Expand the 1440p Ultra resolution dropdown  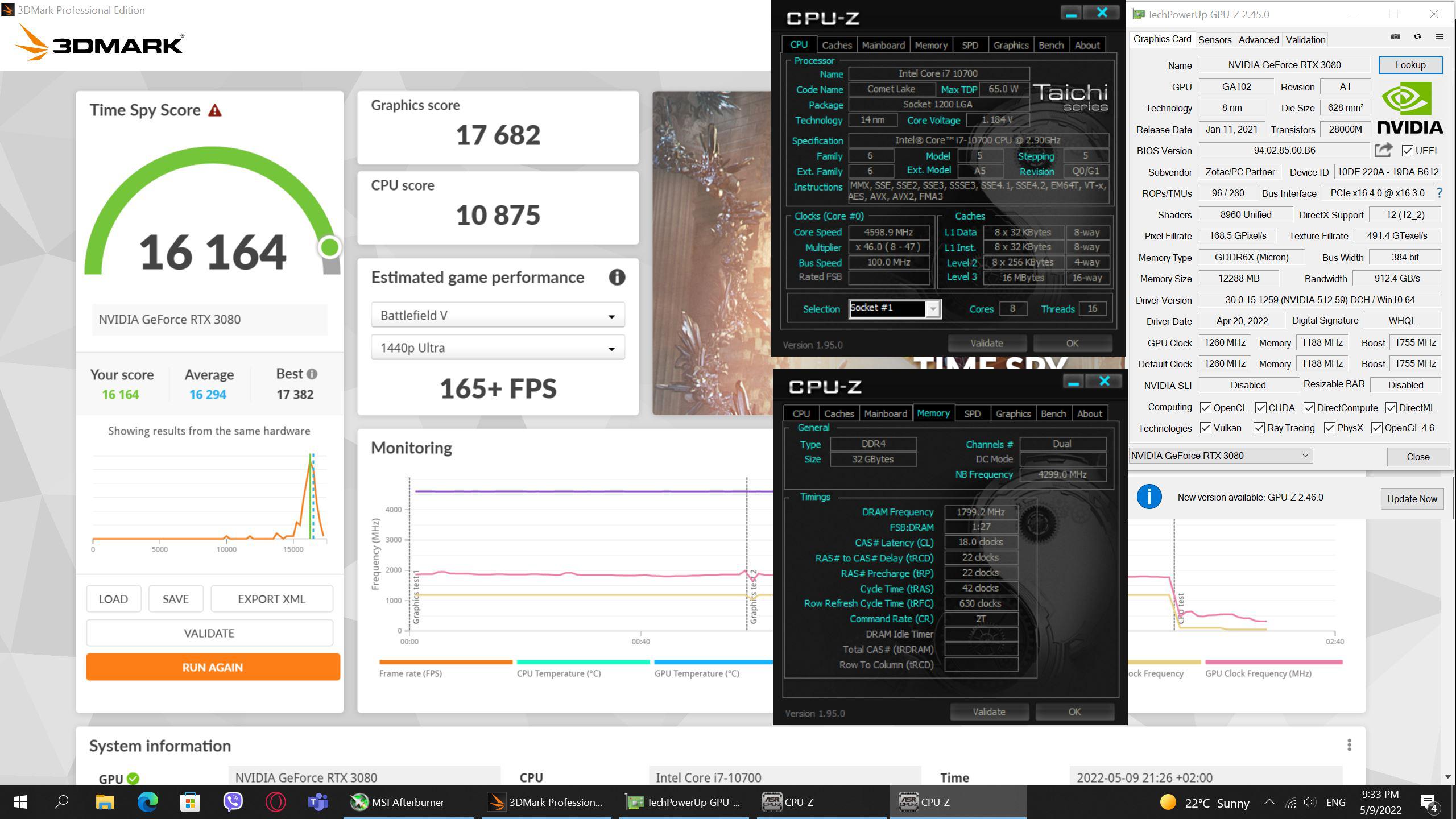click(498, 348)
